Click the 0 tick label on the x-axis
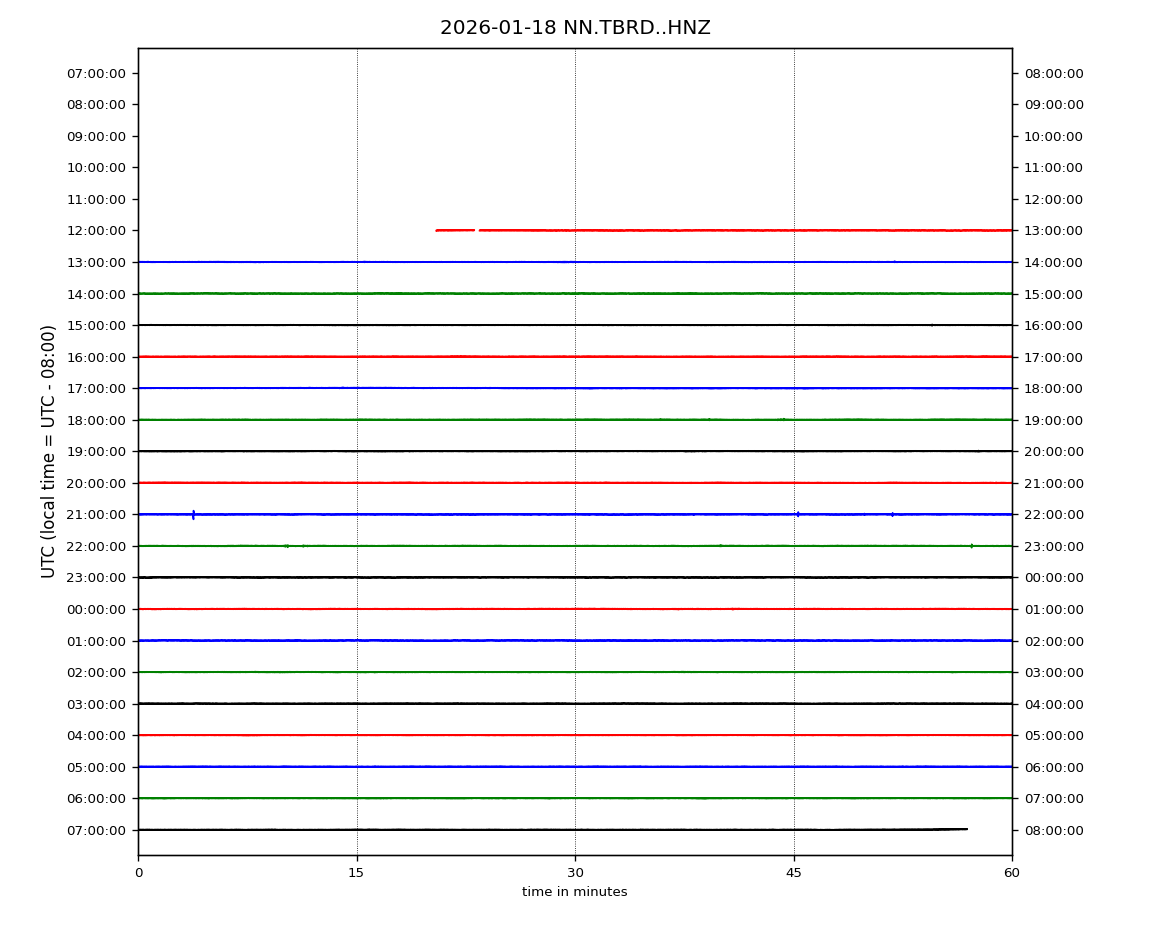The image size is (1150, 950). pyautogui.click(x=138, y=873)
